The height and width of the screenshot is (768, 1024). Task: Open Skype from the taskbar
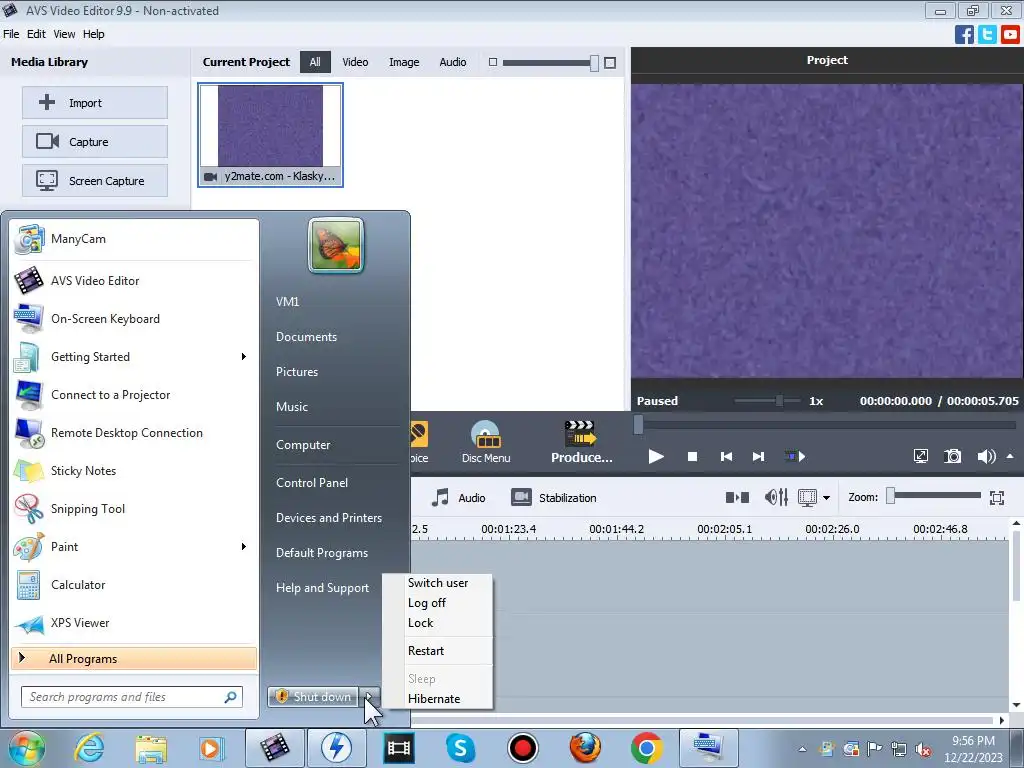click(460, 748)
